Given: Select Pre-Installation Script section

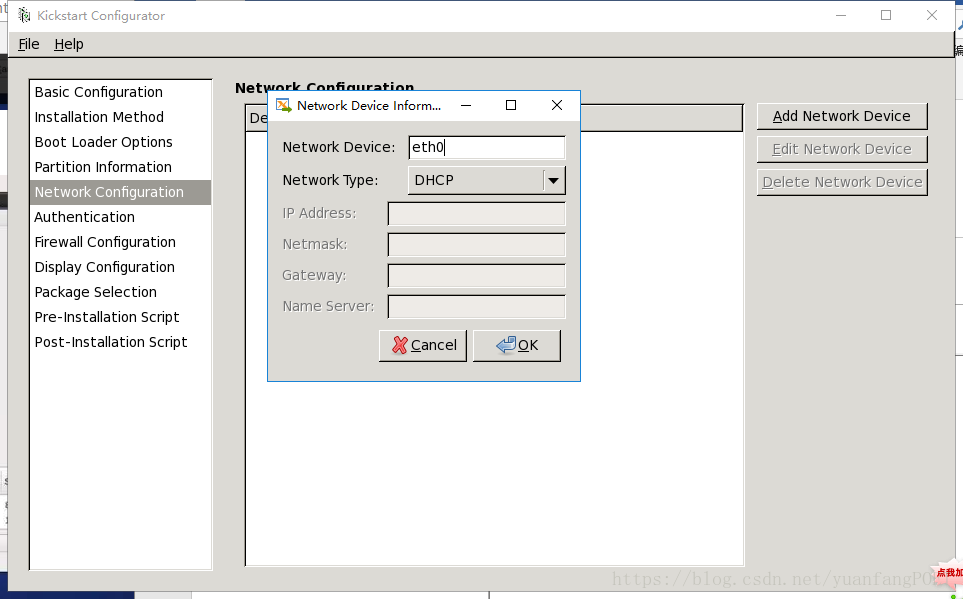Looking at the screenshot, I should tap(120, 317).
